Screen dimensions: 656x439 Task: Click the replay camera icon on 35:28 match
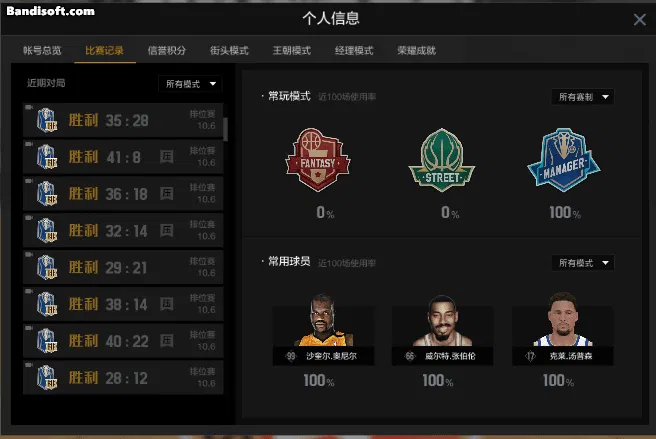point(29,107)
